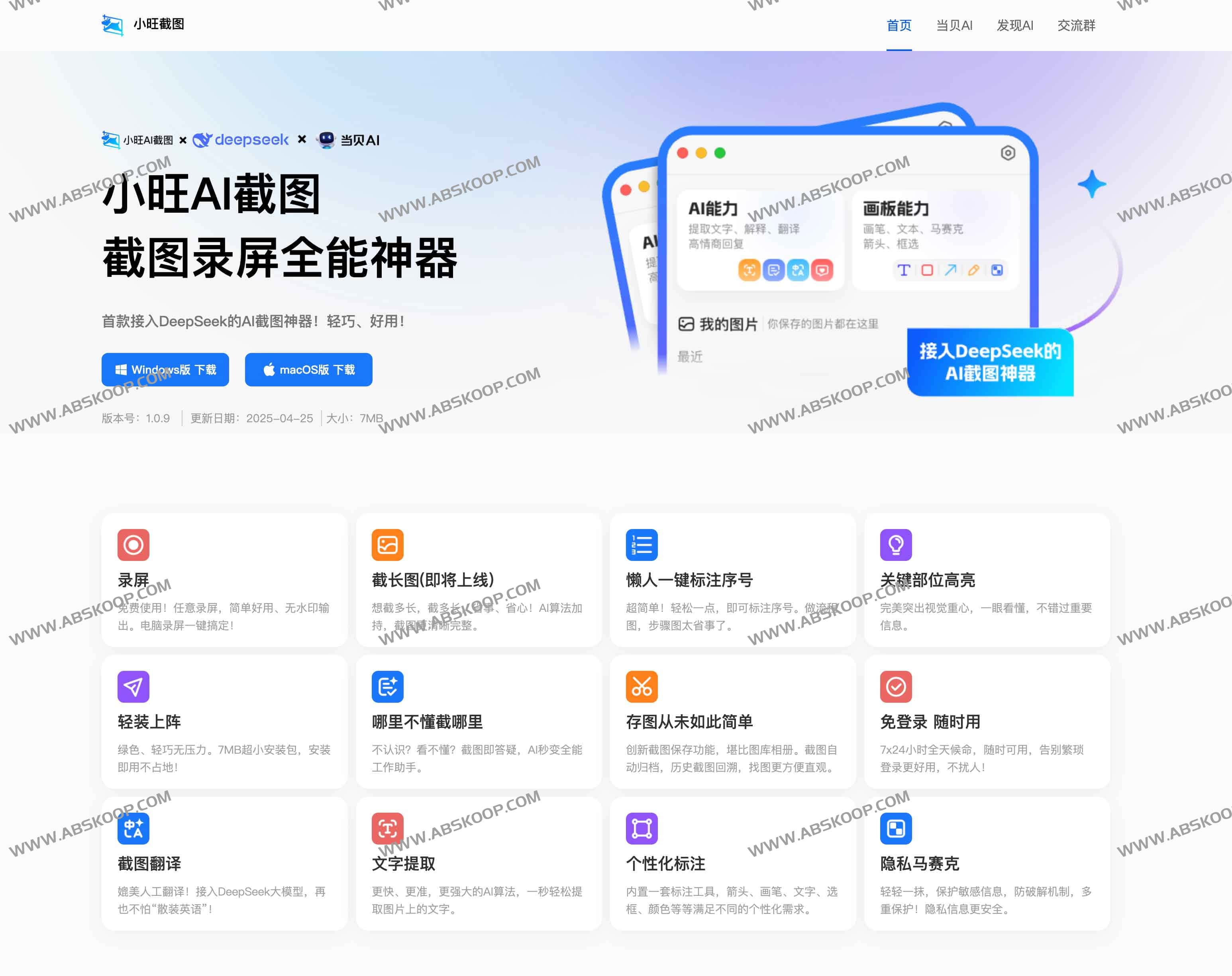Screen dimensions: 1232x976
Task: Click the numbered list icon for 懒人一键标注序号
Action: 642,545
